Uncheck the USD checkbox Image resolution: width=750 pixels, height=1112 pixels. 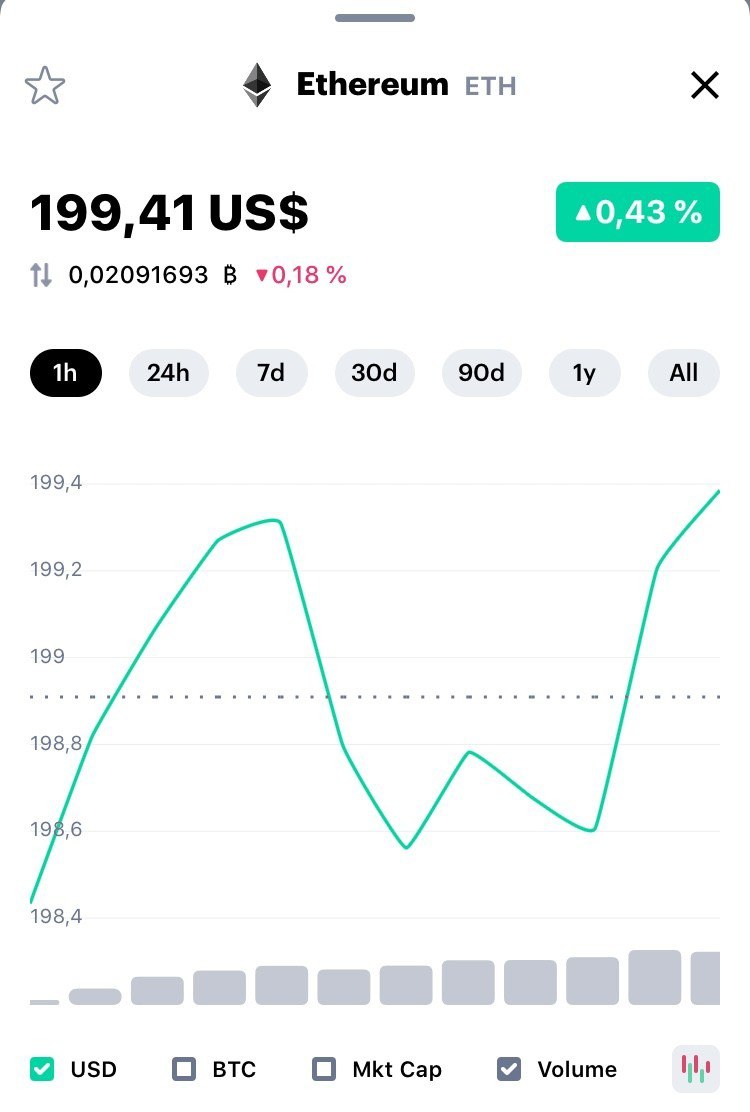click(x=42, y=1069)
